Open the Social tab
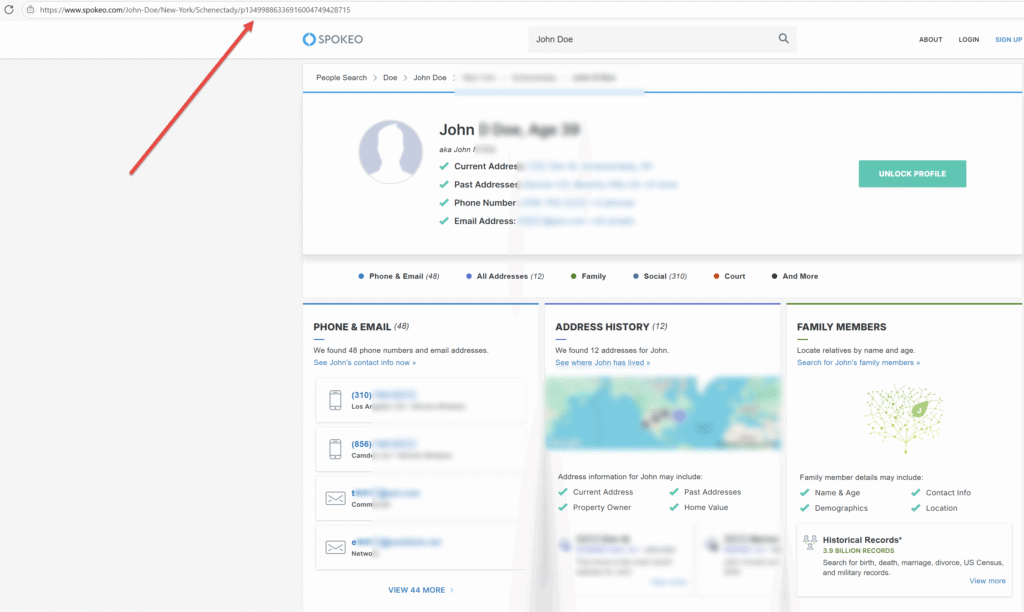1024x612 pixels. 660,276
